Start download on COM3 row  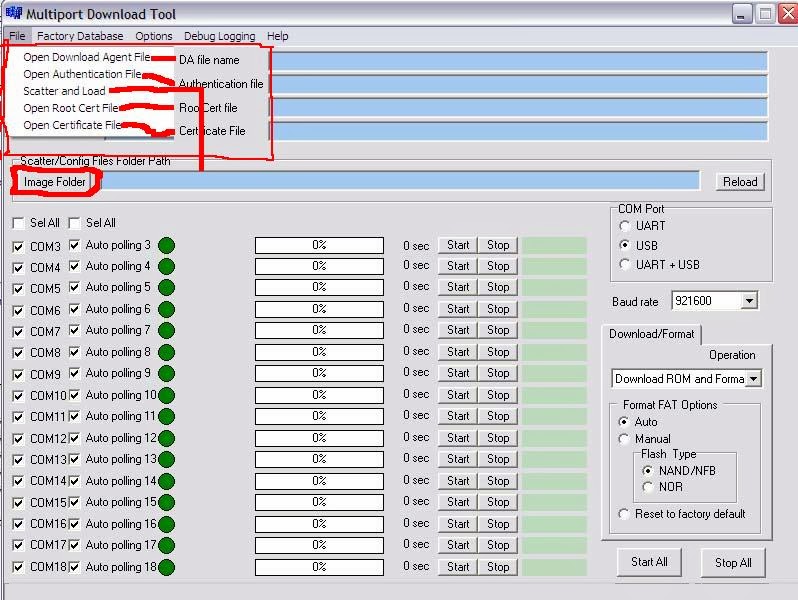(458, 245)
